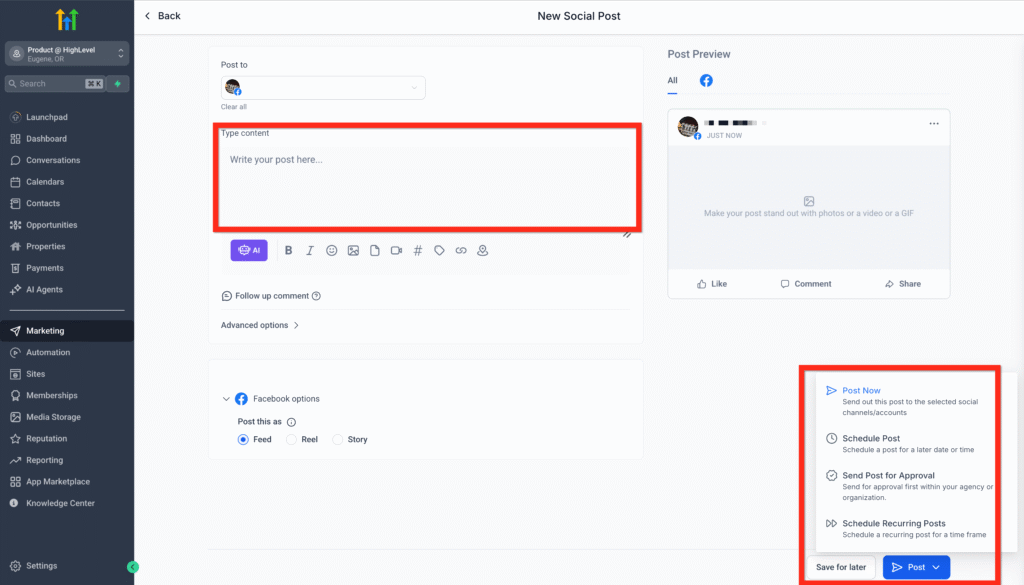
Task: Click Save for later button
Action: (841, 567)
